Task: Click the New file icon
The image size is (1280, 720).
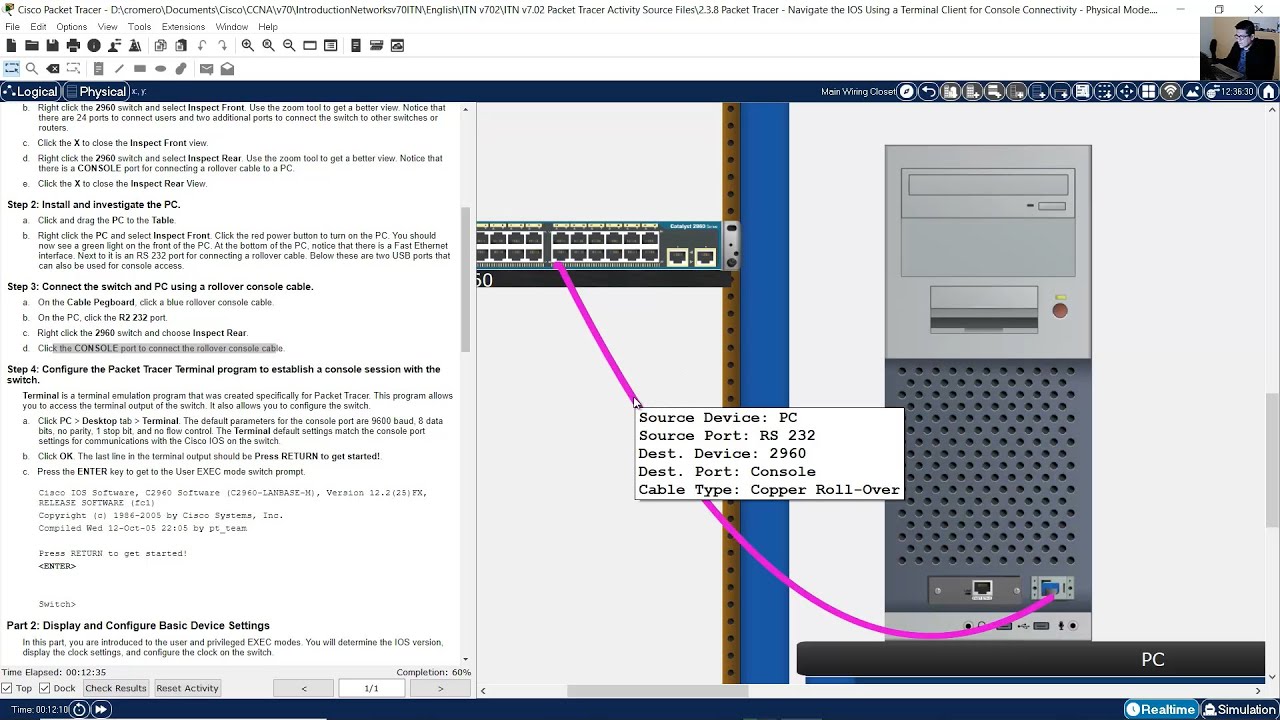Action: pyautogui.click(x=11, y=46)
